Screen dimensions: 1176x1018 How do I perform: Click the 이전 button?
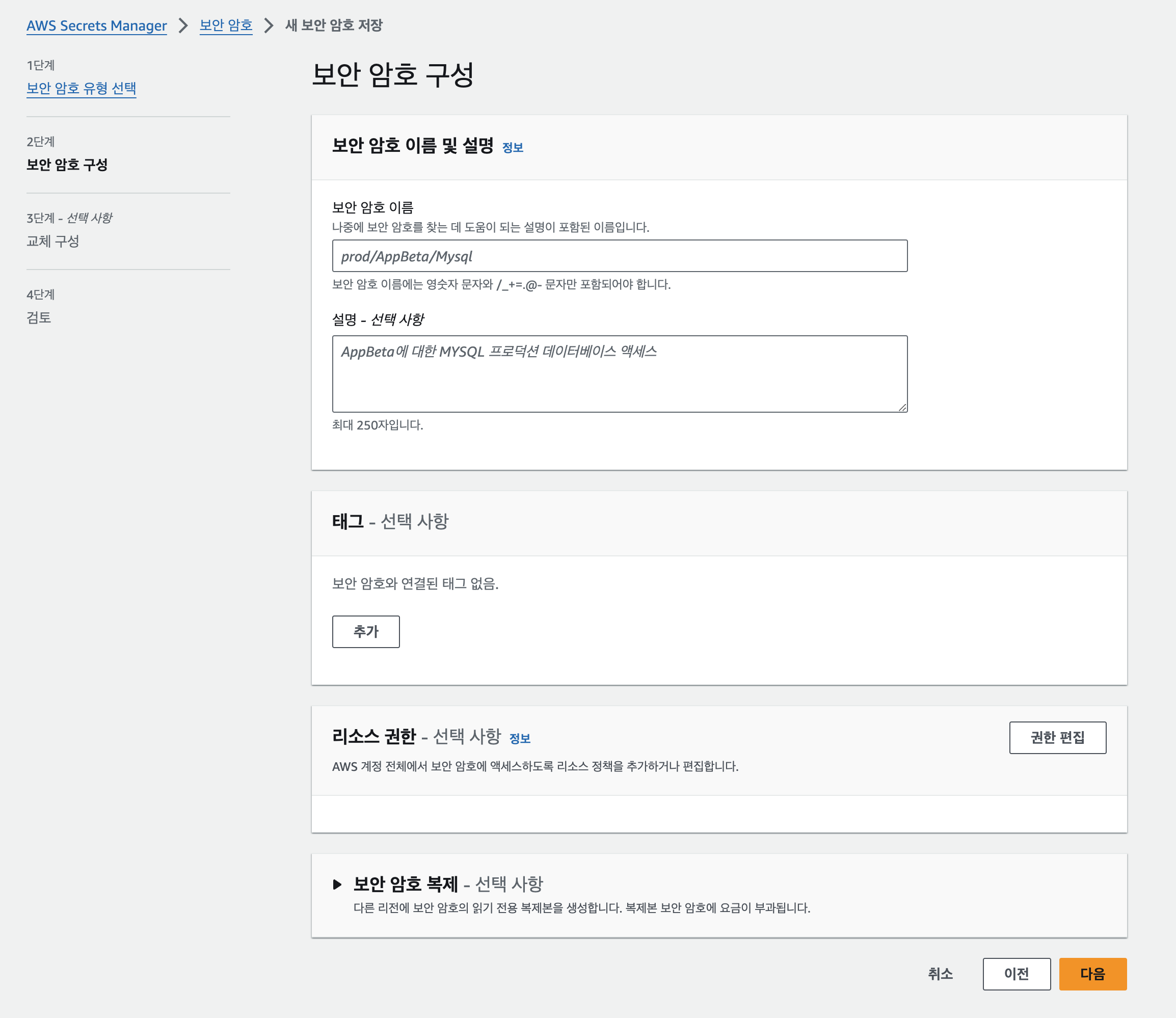pos(1016,974)
